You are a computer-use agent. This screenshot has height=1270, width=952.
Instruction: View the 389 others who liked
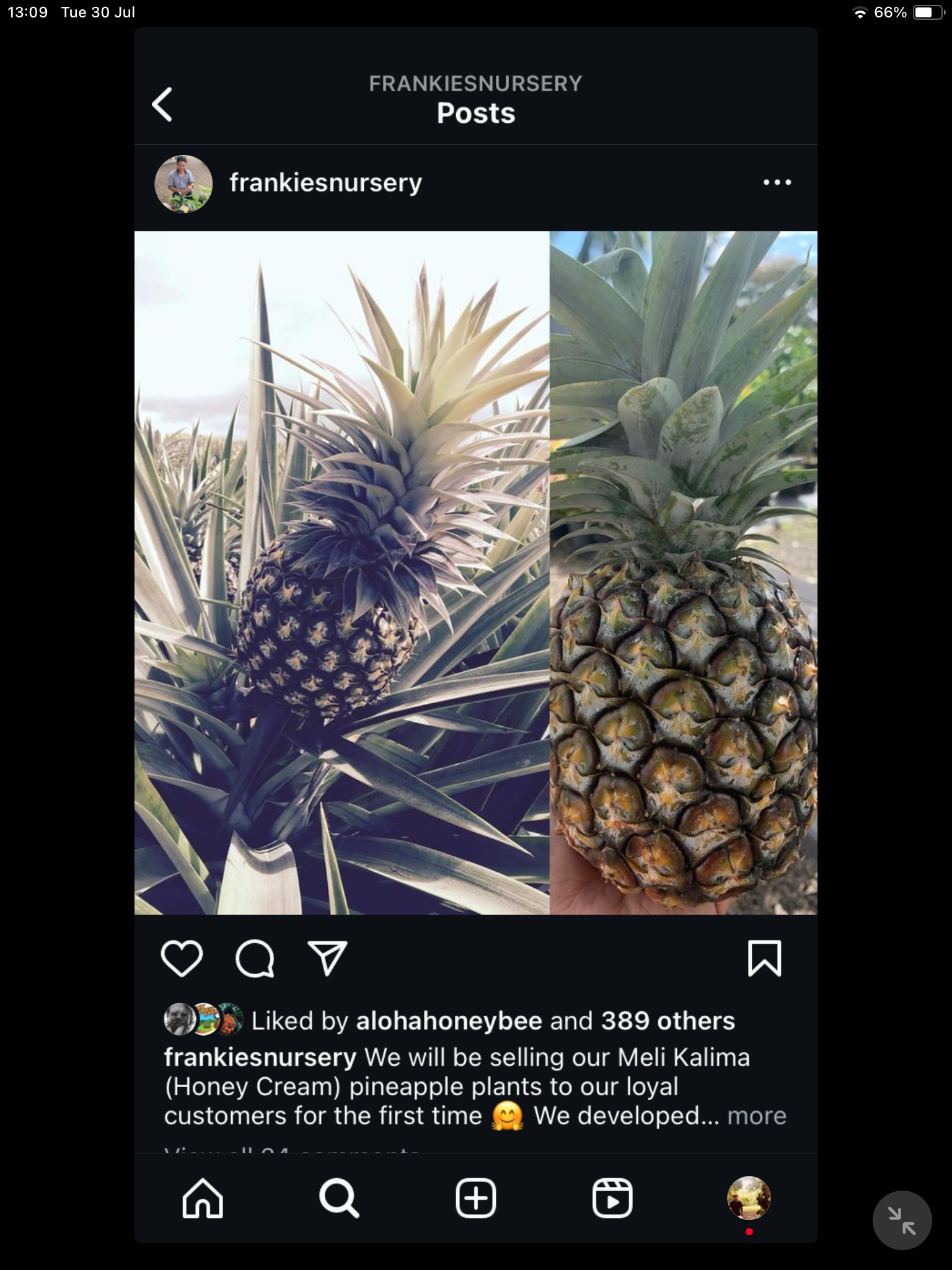coord(668,1021)
